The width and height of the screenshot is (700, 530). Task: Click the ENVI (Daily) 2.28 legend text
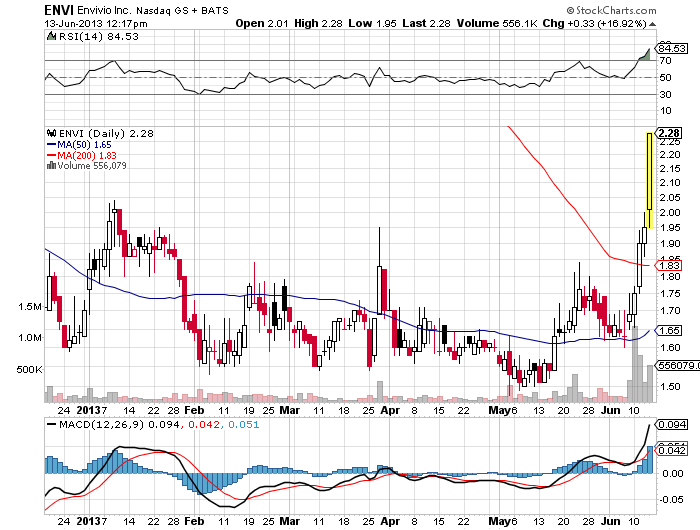click(106, 134)
